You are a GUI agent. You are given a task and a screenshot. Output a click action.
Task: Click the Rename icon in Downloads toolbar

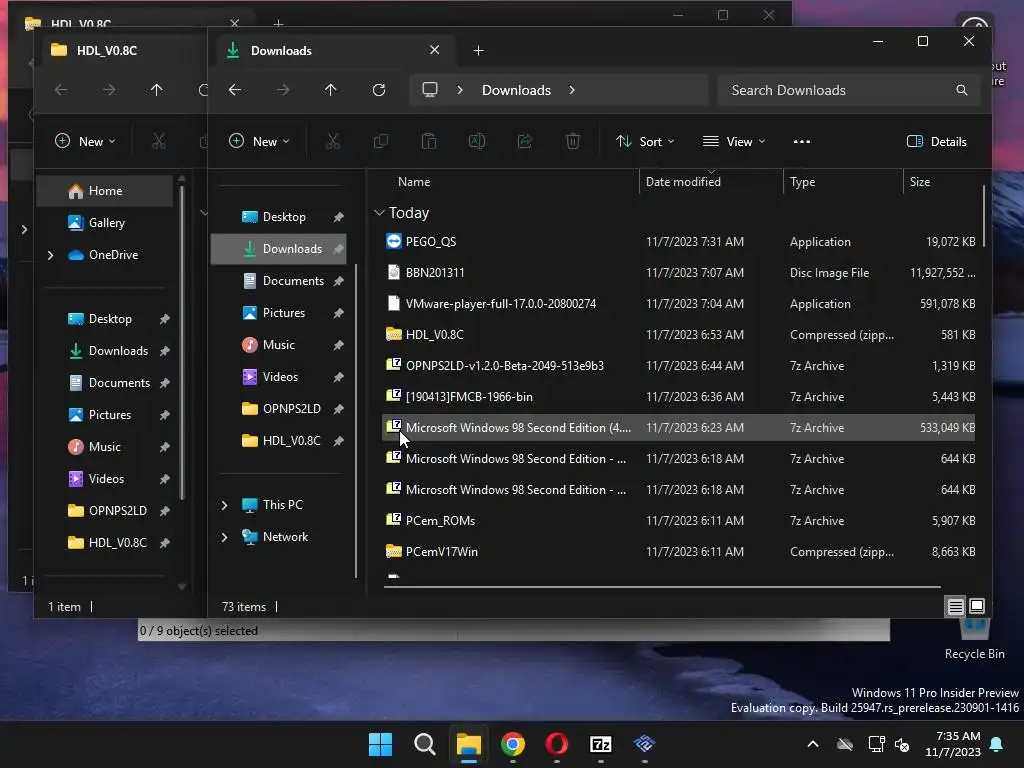[477, 141]
